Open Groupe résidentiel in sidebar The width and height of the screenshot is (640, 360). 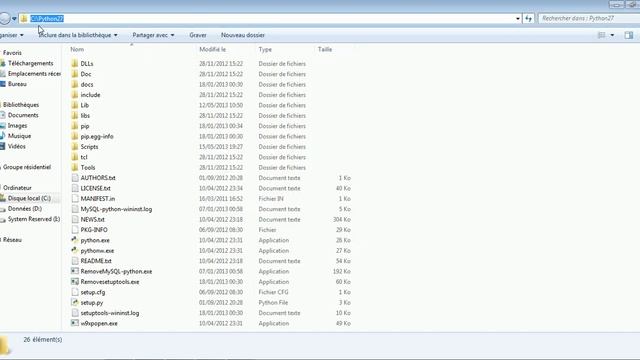27,167
